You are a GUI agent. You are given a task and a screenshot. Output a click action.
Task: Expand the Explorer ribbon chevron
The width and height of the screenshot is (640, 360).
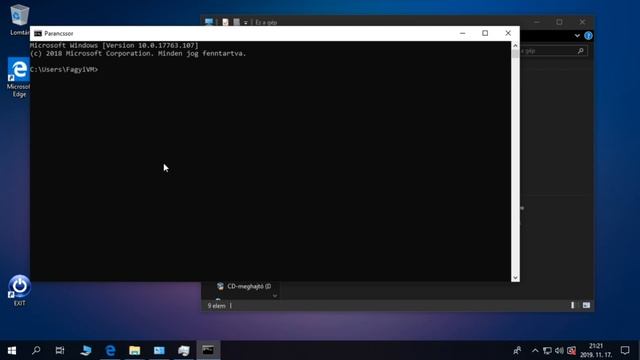click(x=577, y=36)
